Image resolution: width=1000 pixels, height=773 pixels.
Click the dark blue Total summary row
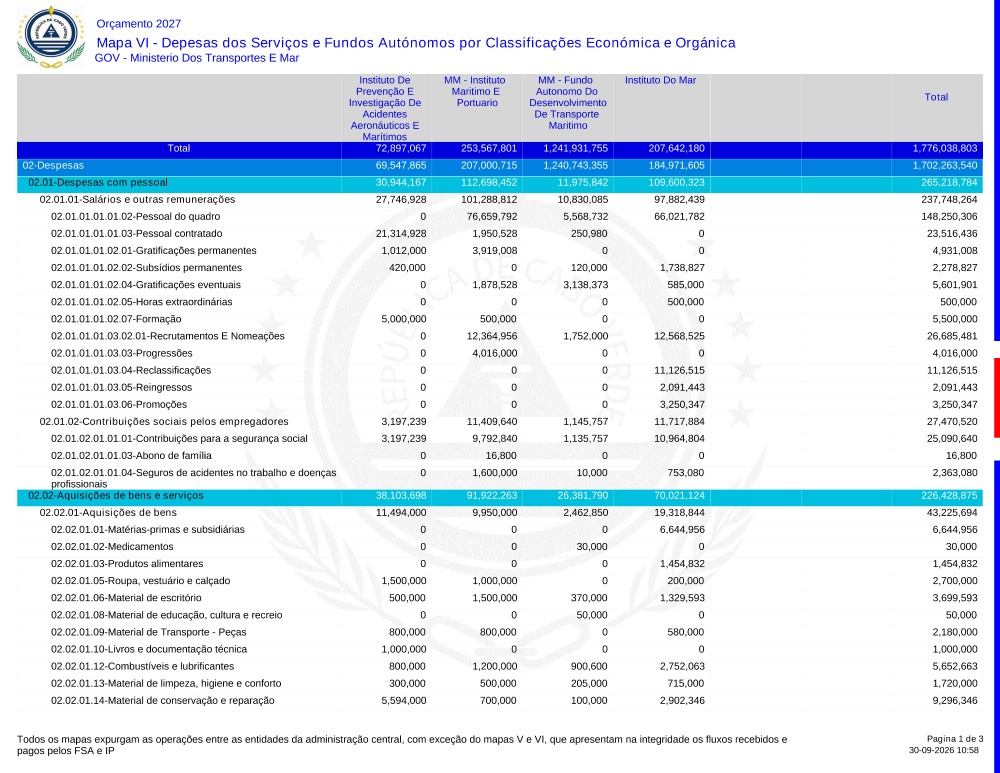coord(499,149)
